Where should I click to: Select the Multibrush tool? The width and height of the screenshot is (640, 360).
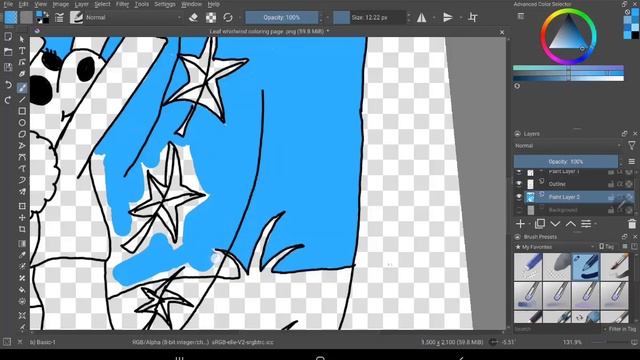point(22,192)
